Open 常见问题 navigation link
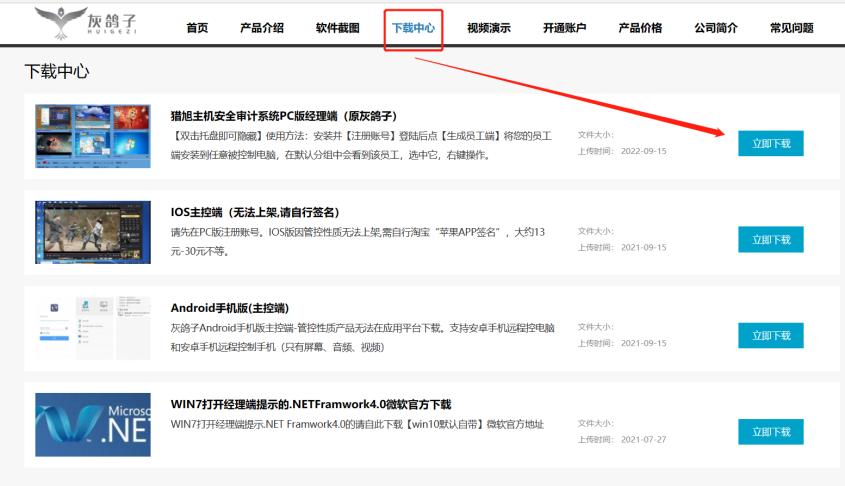This screenshot has height=486, width=845. point(791,28)
